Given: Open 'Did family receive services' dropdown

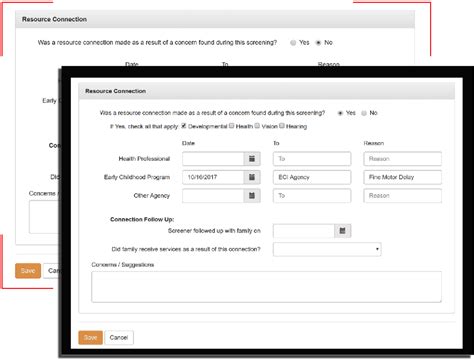Looking at the screenshot, I should pyautogui.click(x=327, y=249).
